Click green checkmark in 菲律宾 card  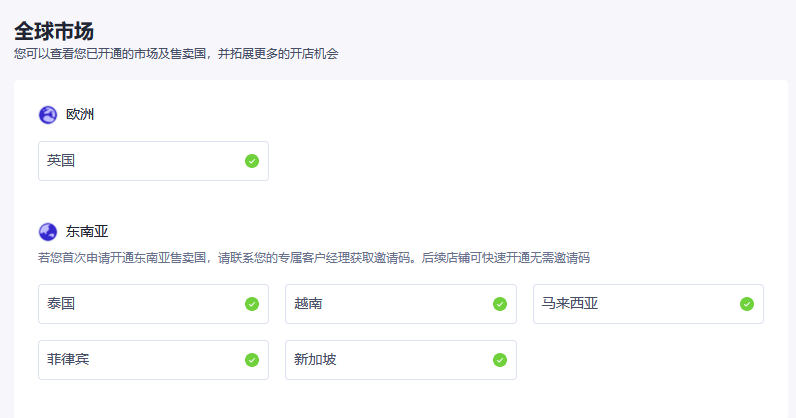(x=252, y=360)
